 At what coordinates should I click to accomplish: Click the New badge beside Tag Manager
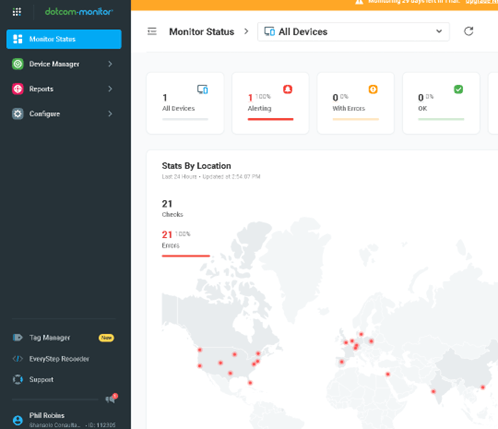106,338
